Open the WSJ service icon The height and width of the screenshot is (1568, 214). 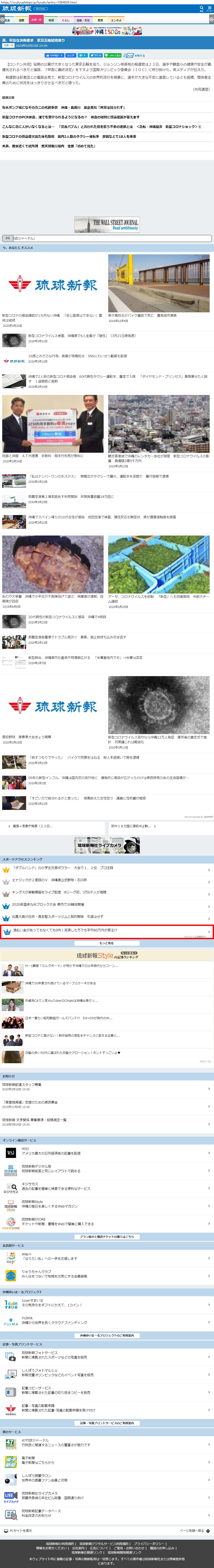tap(10, 1153)
